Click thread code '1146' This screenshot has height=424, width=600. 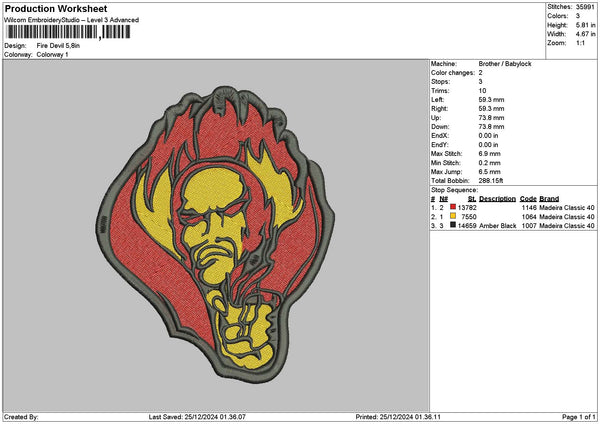[x=529, y=208]
